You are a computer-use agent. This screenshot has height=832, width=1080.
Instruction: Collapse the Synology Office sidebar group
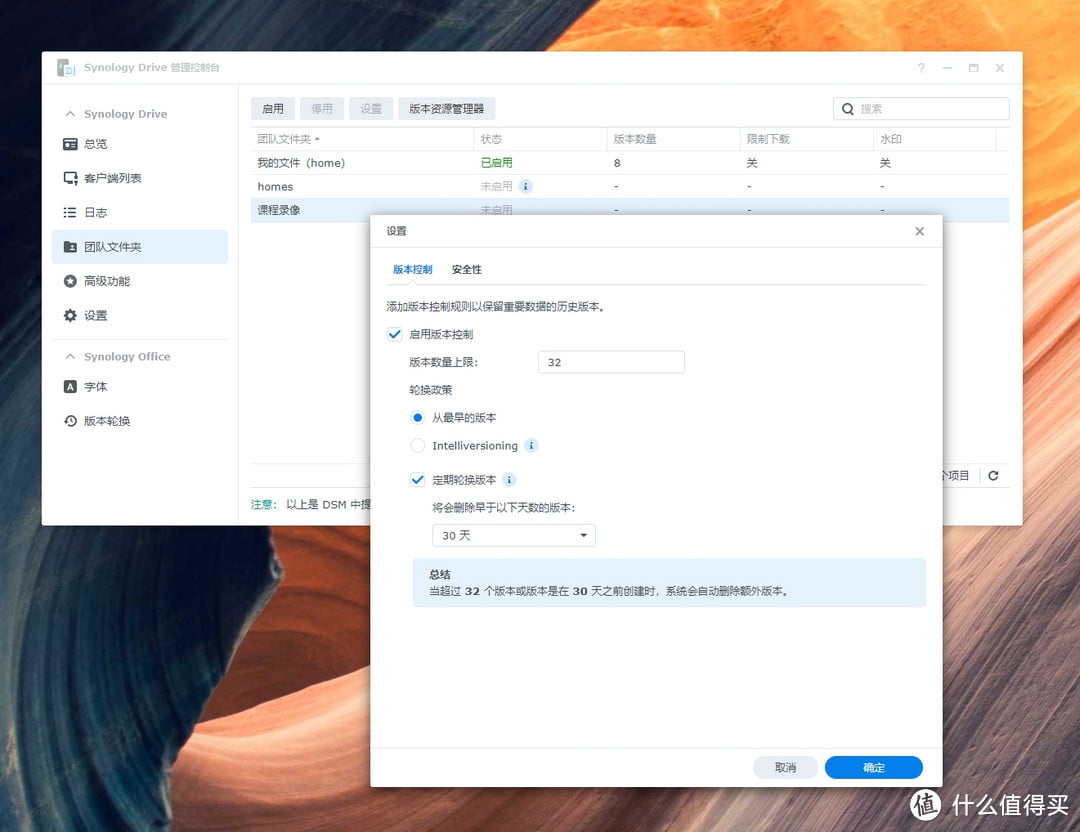click(x=70, y=357)
